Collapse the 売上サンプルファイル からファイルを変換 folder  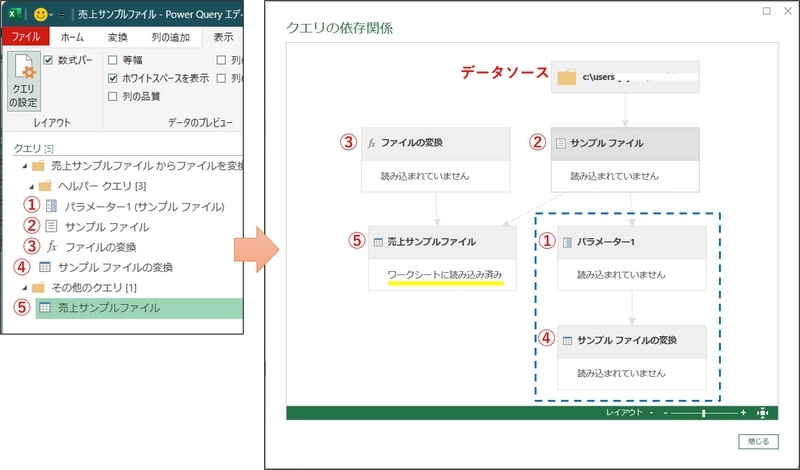pos(24,166)
